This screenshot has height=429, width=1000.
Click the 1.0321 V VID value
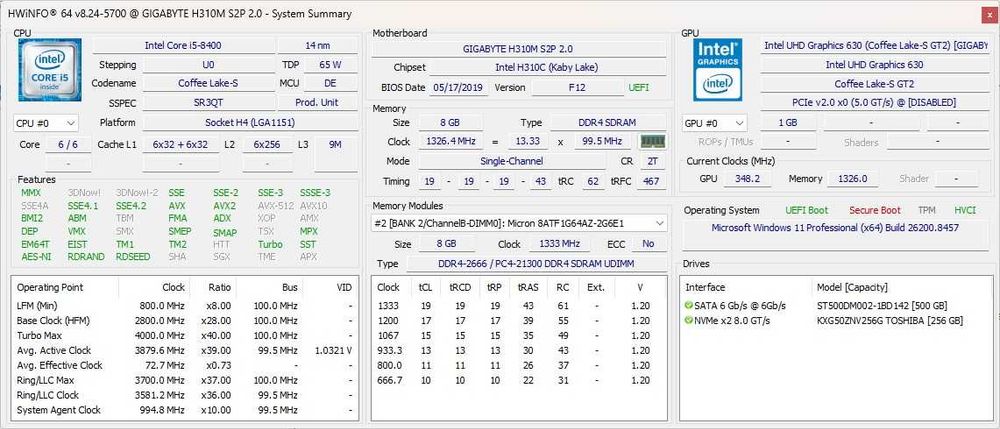pos(334,351)
